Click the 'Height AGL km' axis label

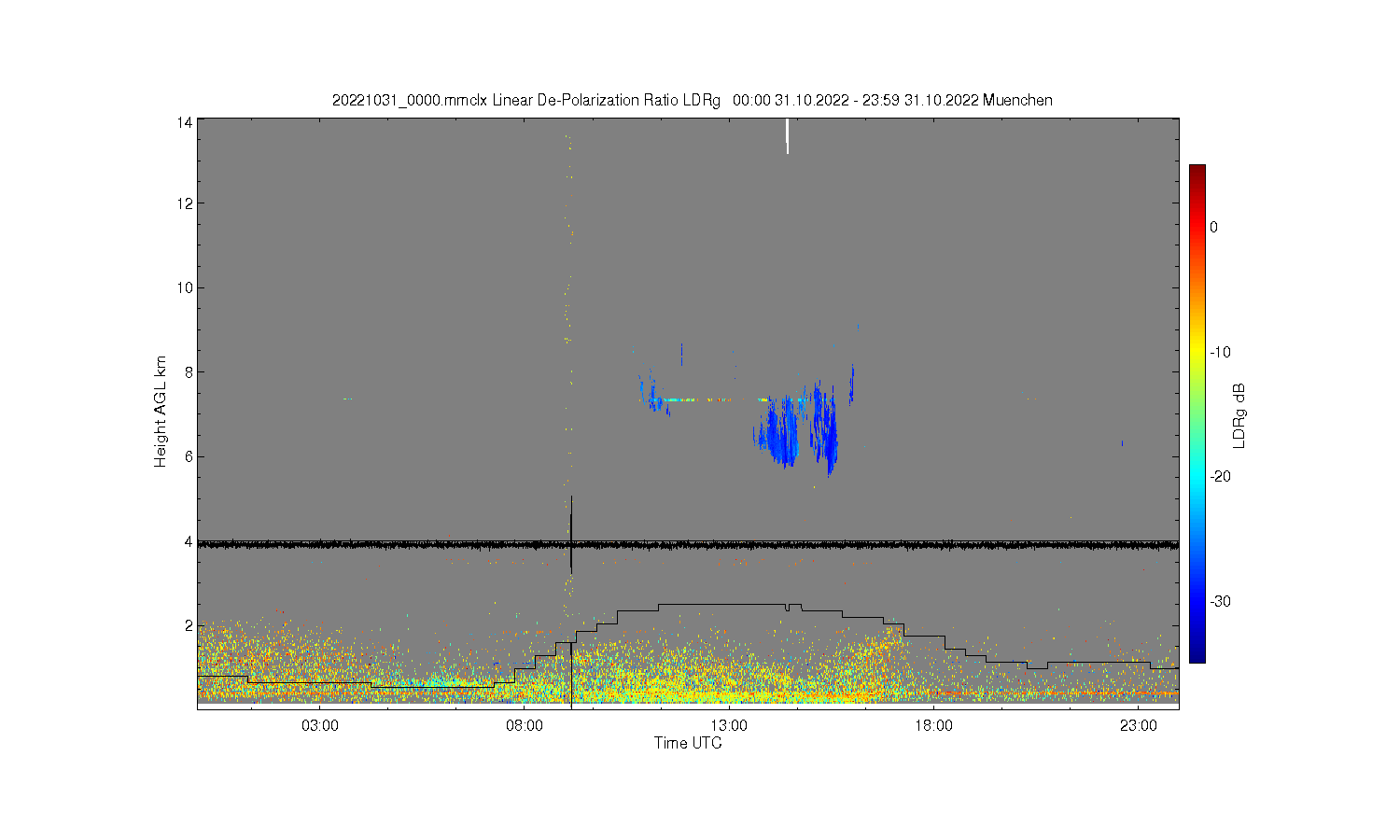click(x=161, y=412)
